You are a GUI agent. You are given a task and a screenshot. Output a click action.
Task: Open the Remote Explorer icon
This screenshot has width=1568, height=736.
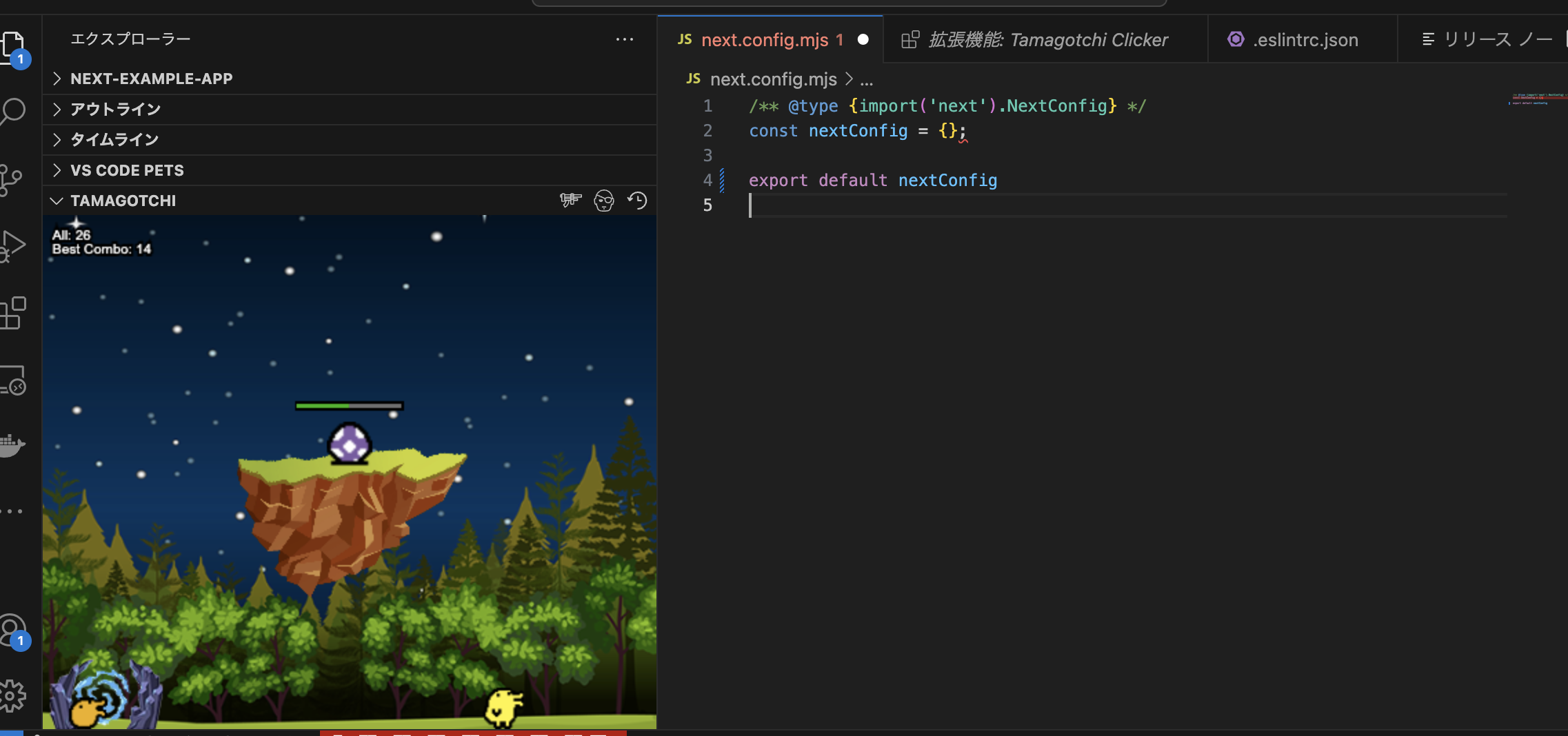[x=14, y=381]
